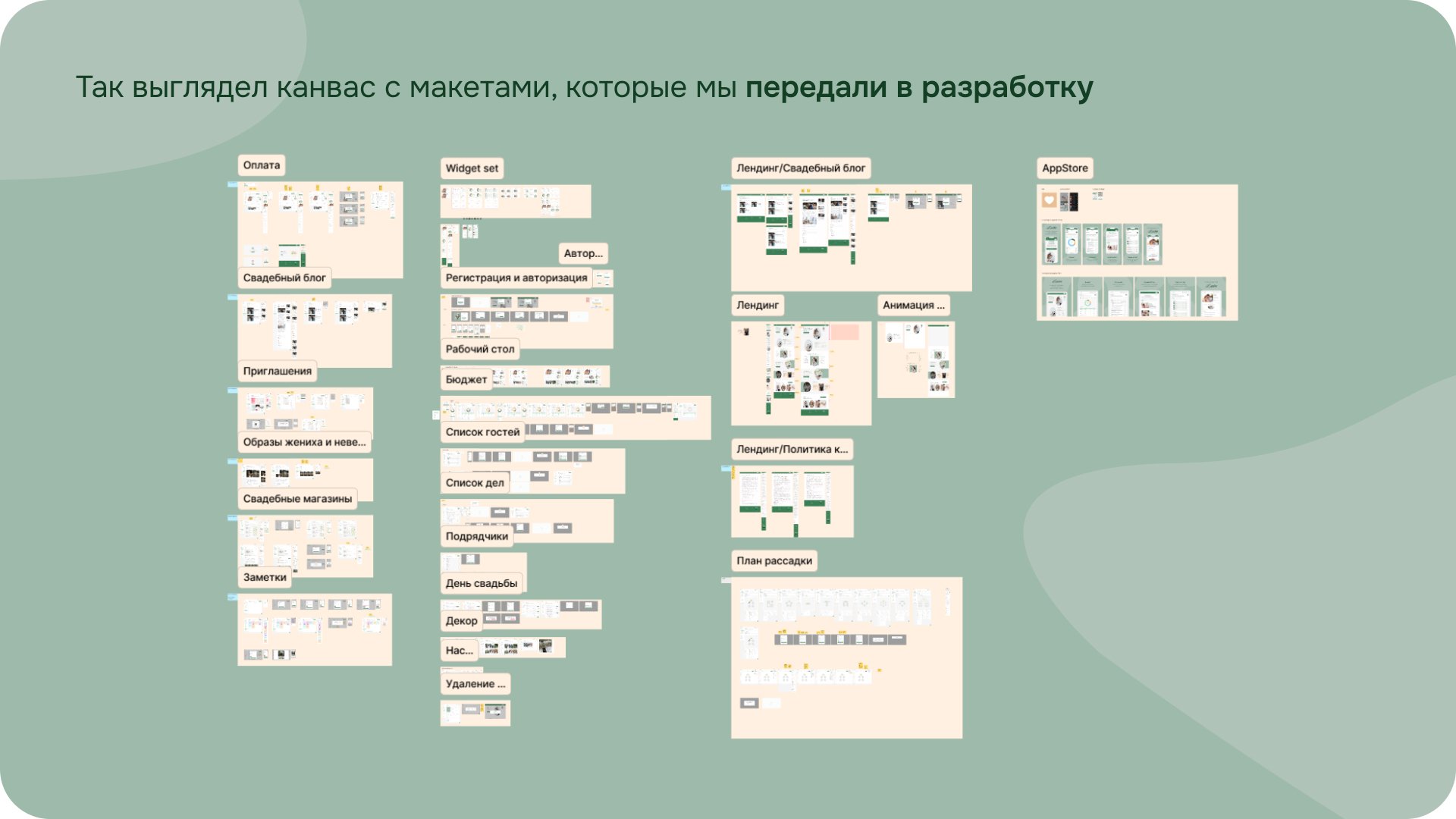Select the 'AppStore' section label
Screen dimensions: 1456x819
point(1064,168)
